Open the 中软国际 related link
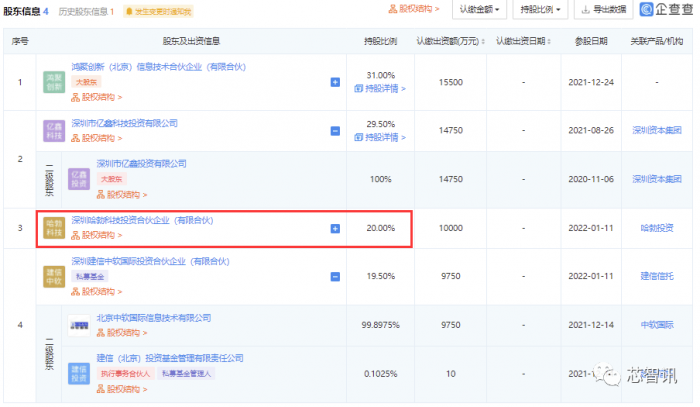 coord(657,325)
